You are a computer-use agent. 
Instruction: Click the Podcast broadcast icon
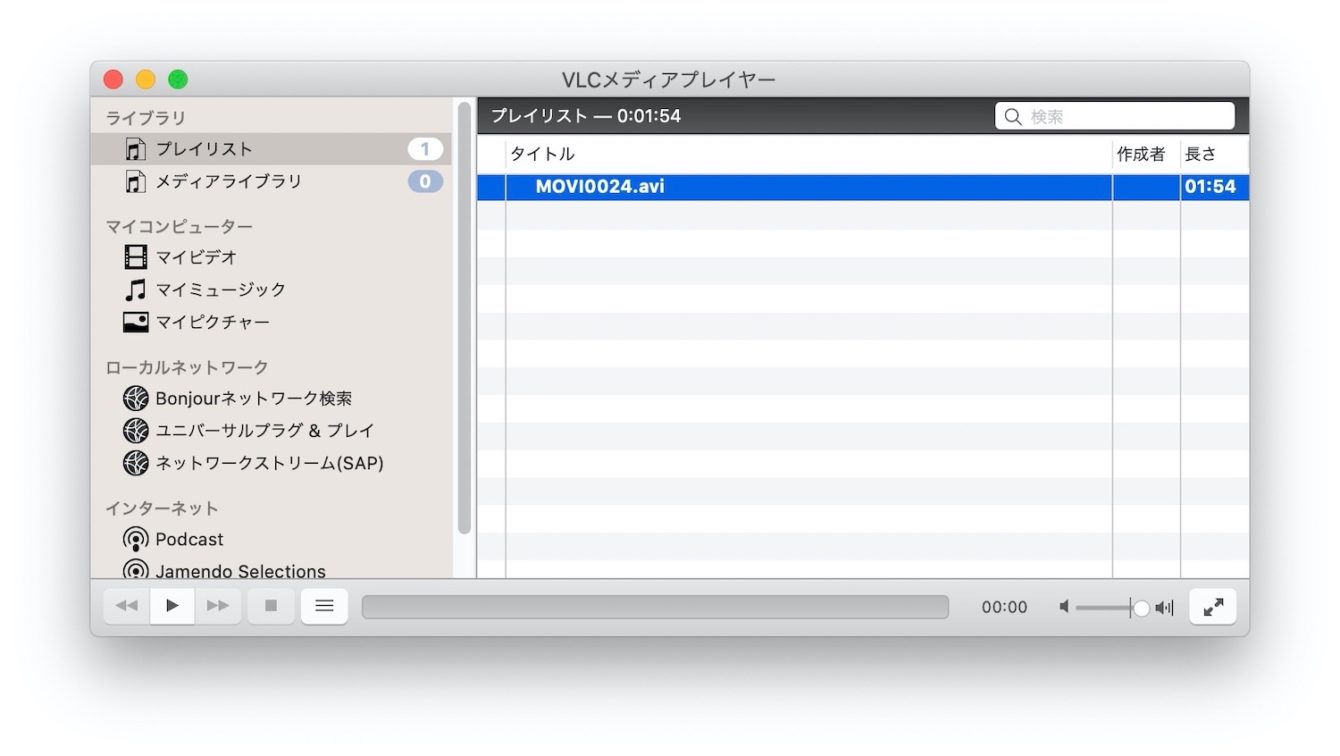[x=135, y=539]
